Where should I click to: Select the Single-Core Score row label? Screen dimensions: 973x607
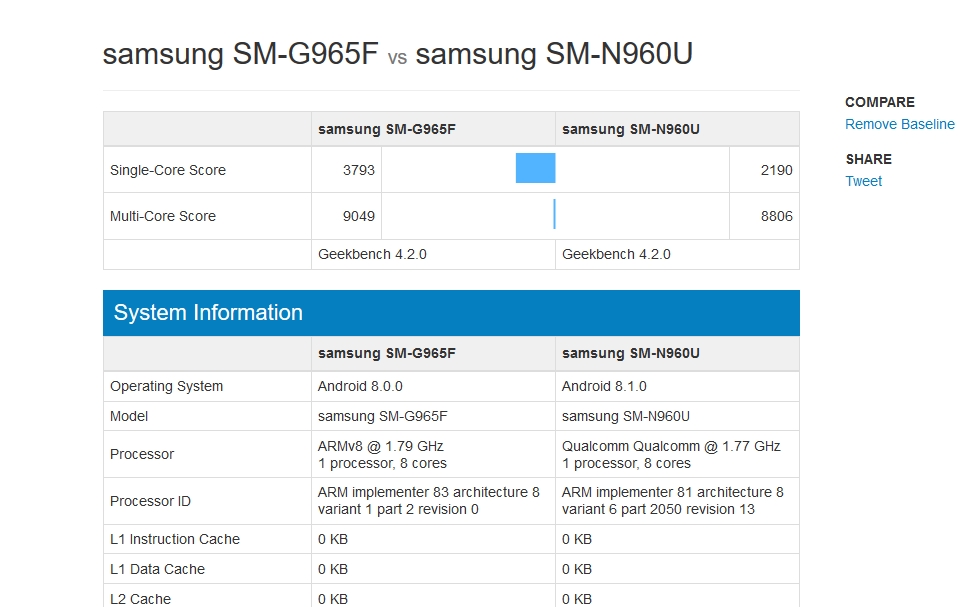pos(168,170)
